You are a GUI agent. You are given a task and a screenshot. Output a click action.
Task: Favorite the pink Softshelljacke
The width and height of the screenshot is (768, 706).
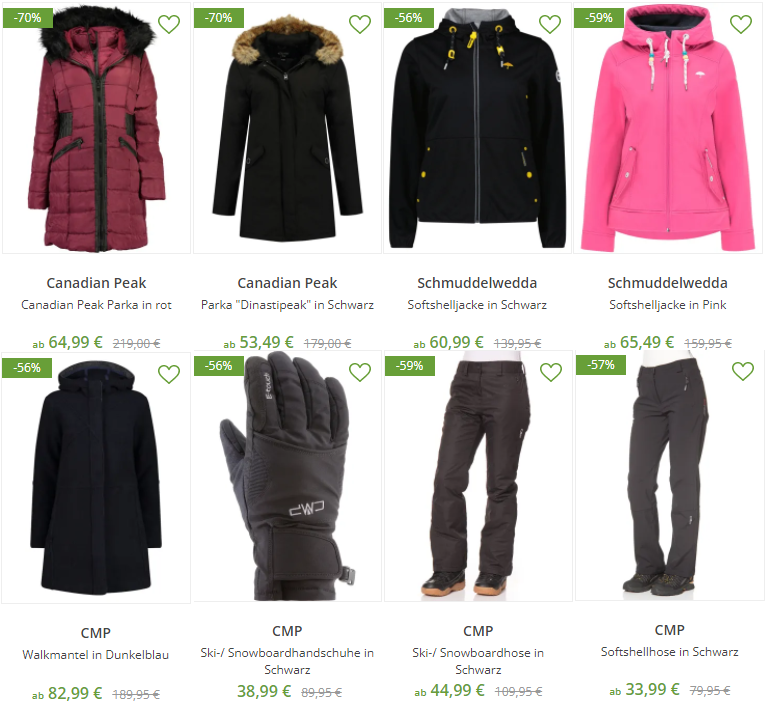(741, 24)
